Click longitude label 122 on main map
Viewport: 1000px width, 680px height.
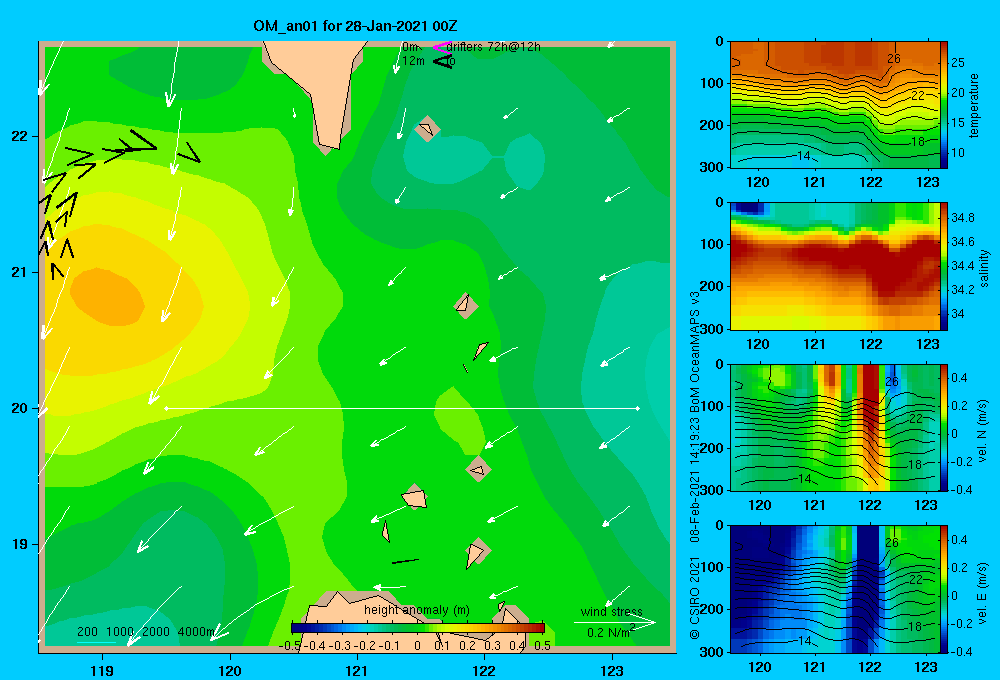coord(484,670)
